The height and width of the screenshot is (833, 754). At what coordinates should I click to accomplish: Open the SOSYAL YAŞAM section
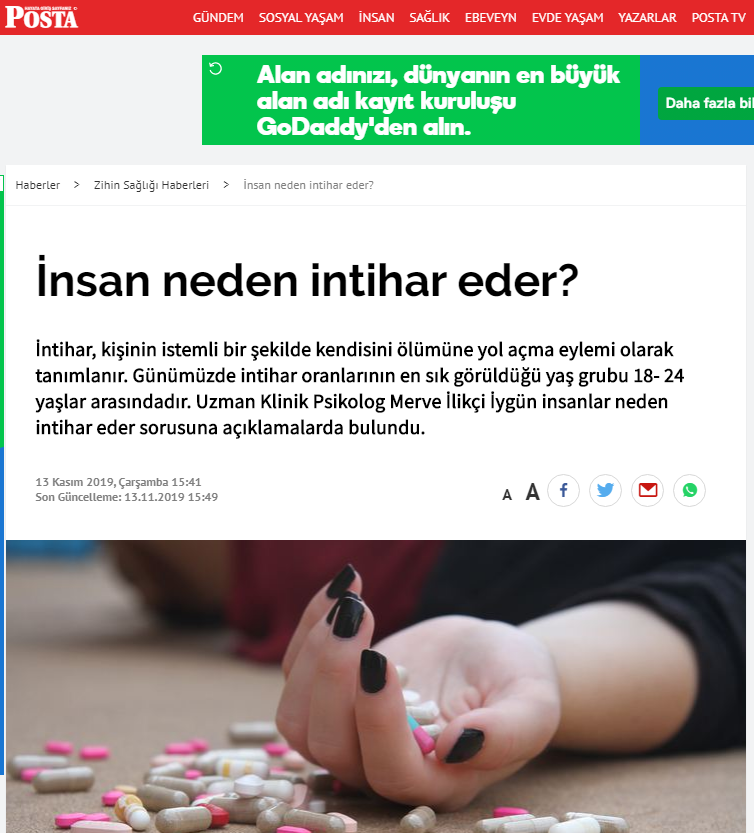click(301, 18)
